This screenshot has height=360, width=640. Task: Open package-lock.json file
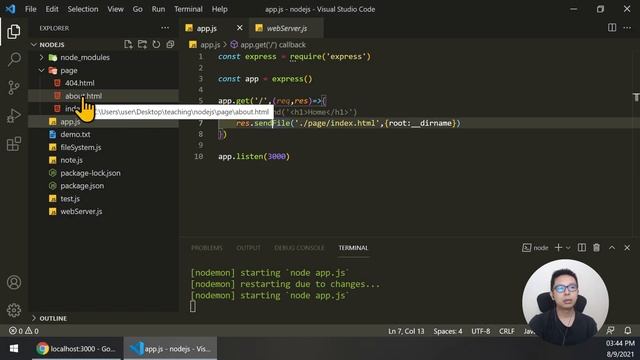[90, 173]
